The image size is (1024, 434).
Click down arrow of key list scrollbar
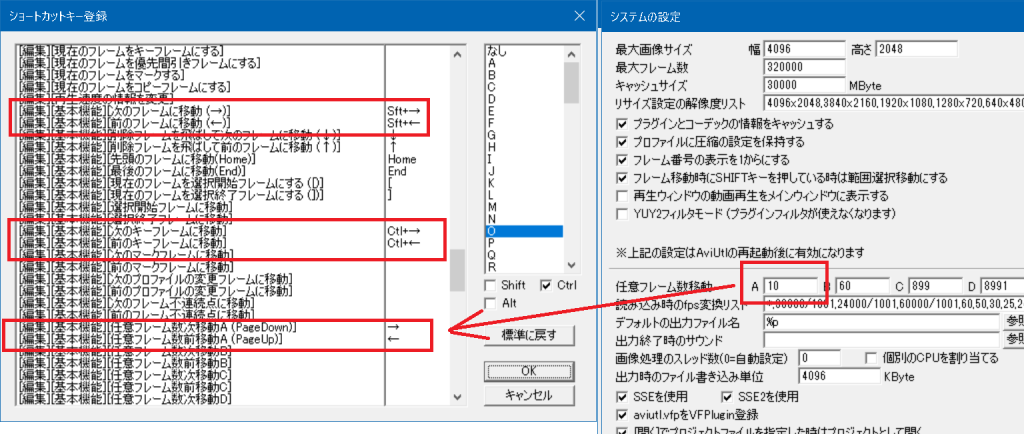tap(571, 264)
